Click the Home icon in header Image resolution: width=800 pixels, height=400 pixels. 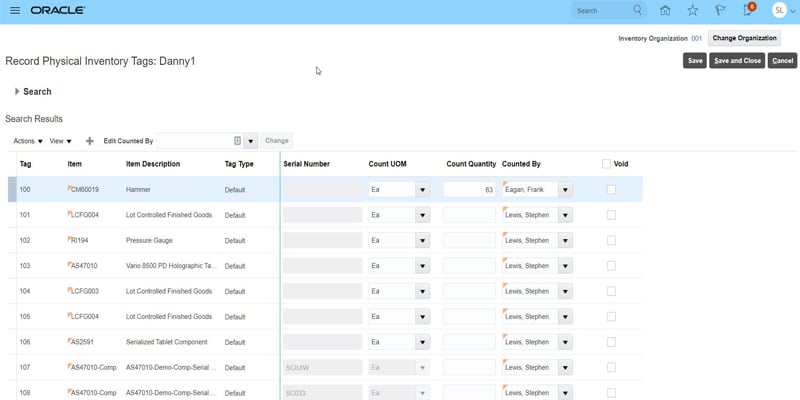(666, 10)
